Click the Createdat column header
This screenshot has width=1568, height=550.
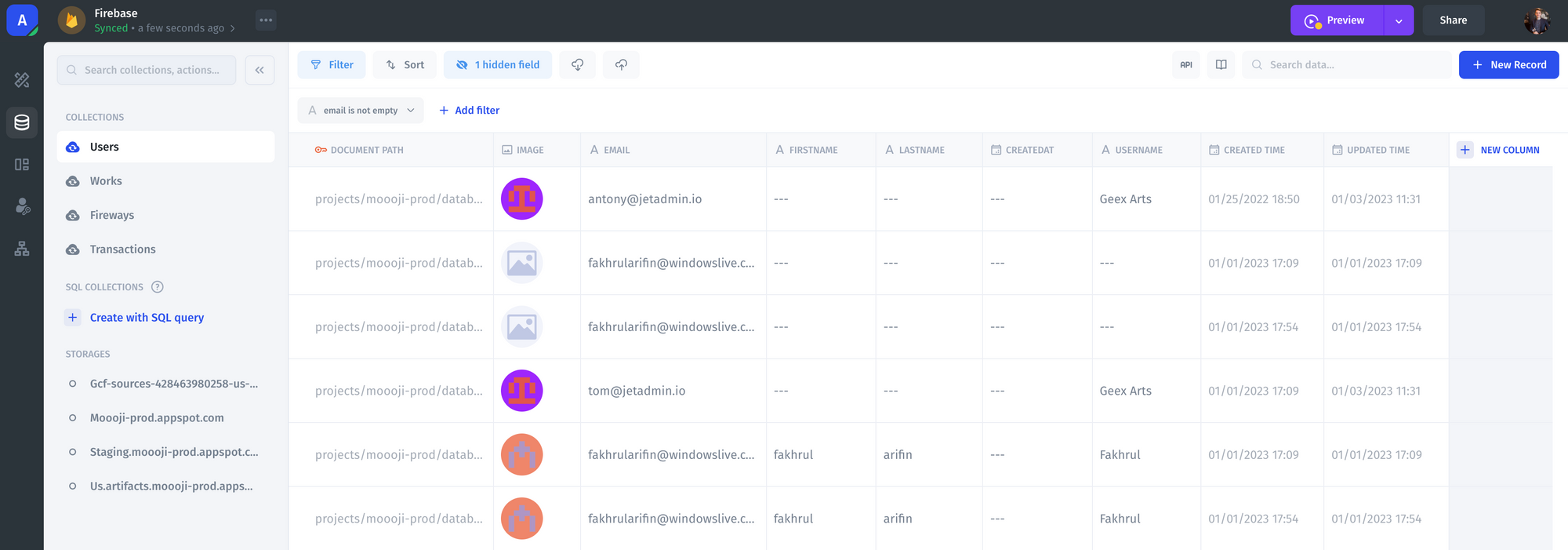(1037, 150)
